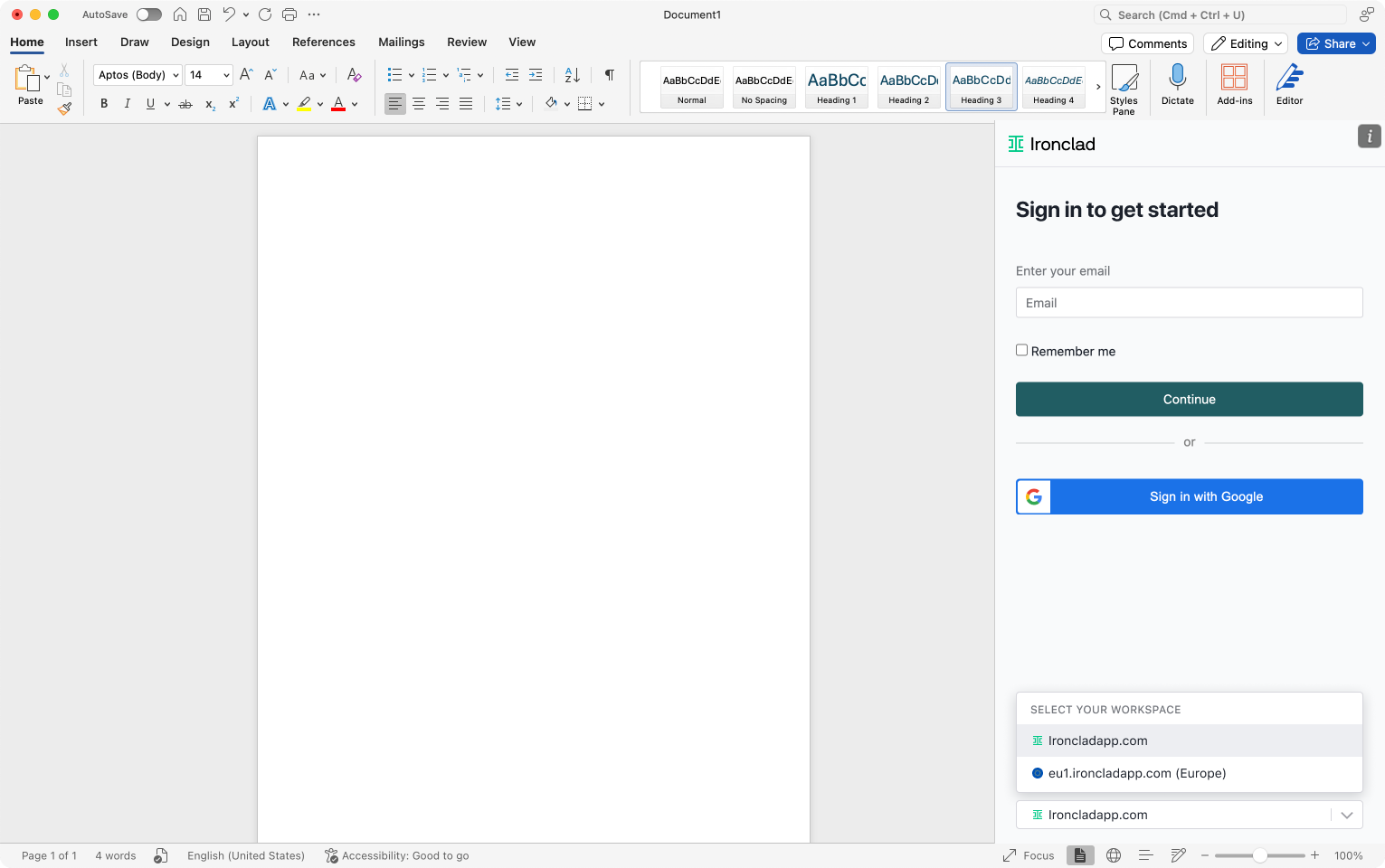Click the Cut scissors icon
Image resolution: width=1385 pixels, height=868 pixels.
[64, 71]
